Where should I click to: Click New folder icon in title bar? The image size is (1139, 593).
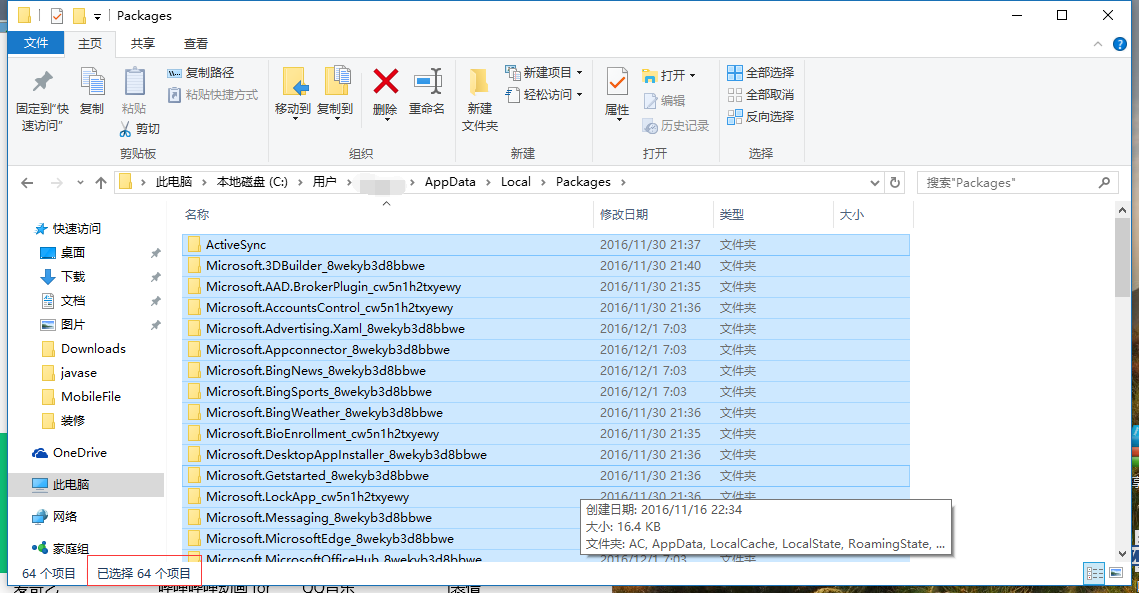coord(79,15)
